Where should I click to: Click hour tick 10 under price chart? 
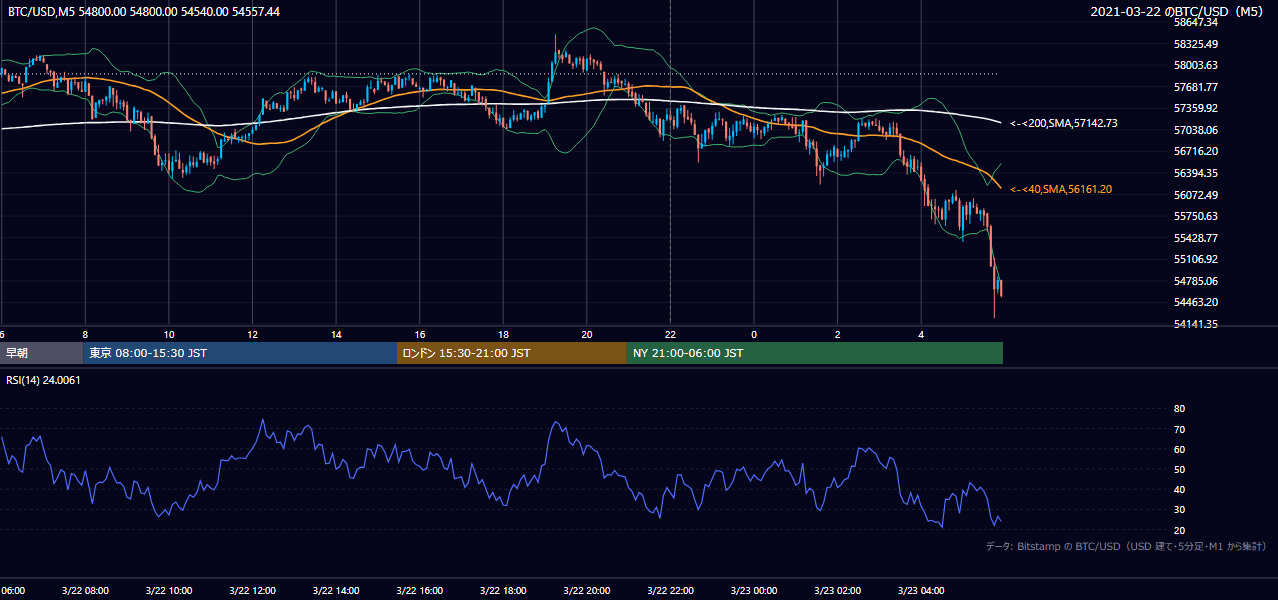(x=169, y=334)
